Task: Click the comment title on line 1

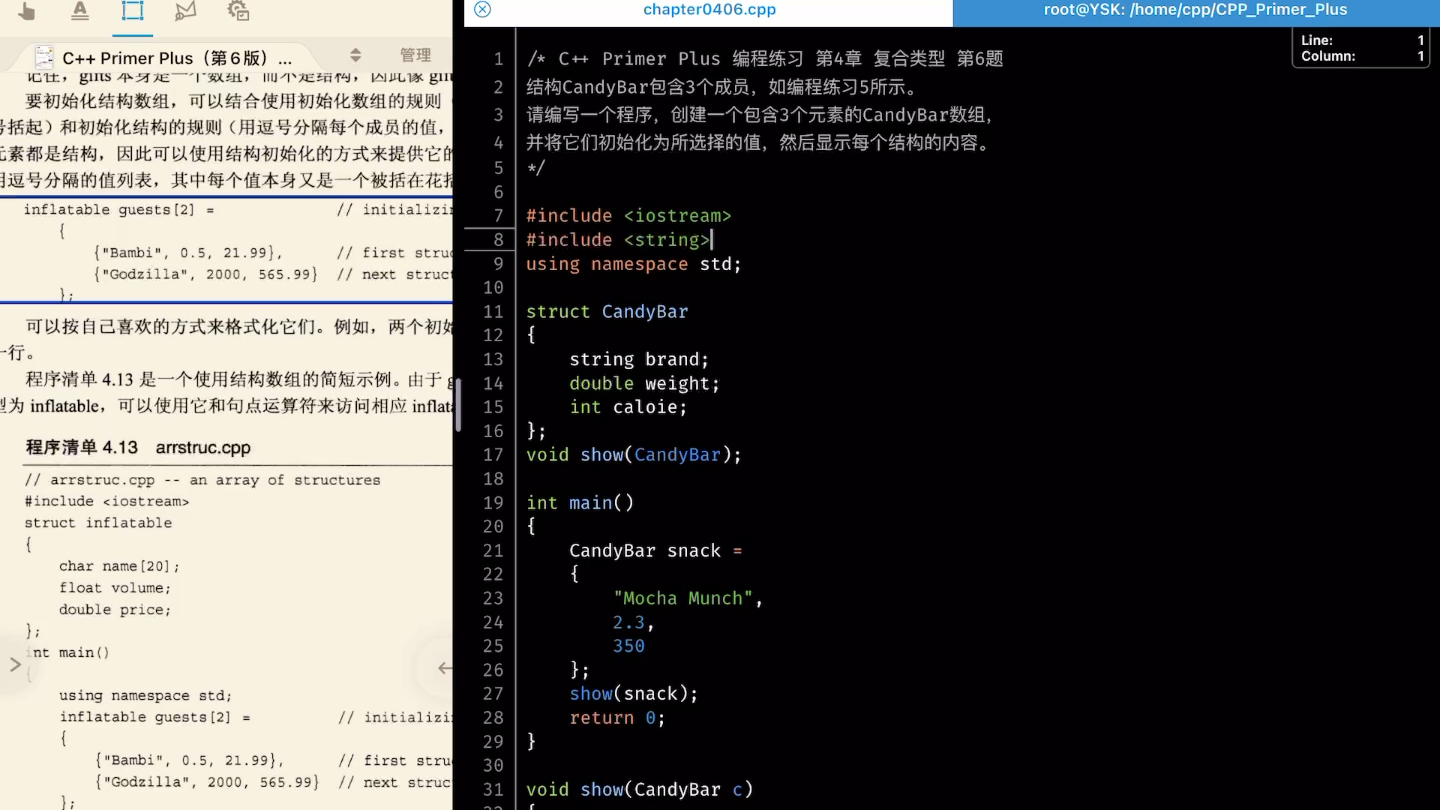Action: pos(765,59)
